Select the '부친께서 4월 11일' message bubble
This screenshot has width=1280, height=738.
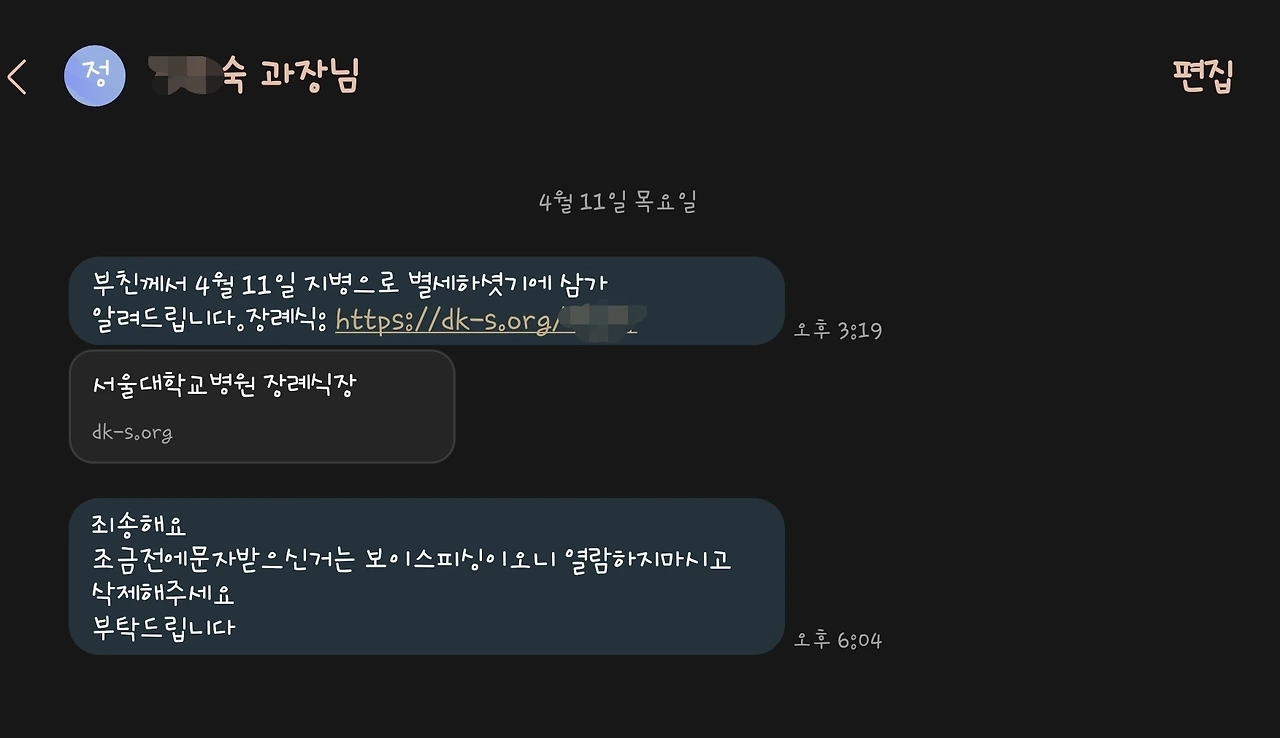click(x=427, y=301)
